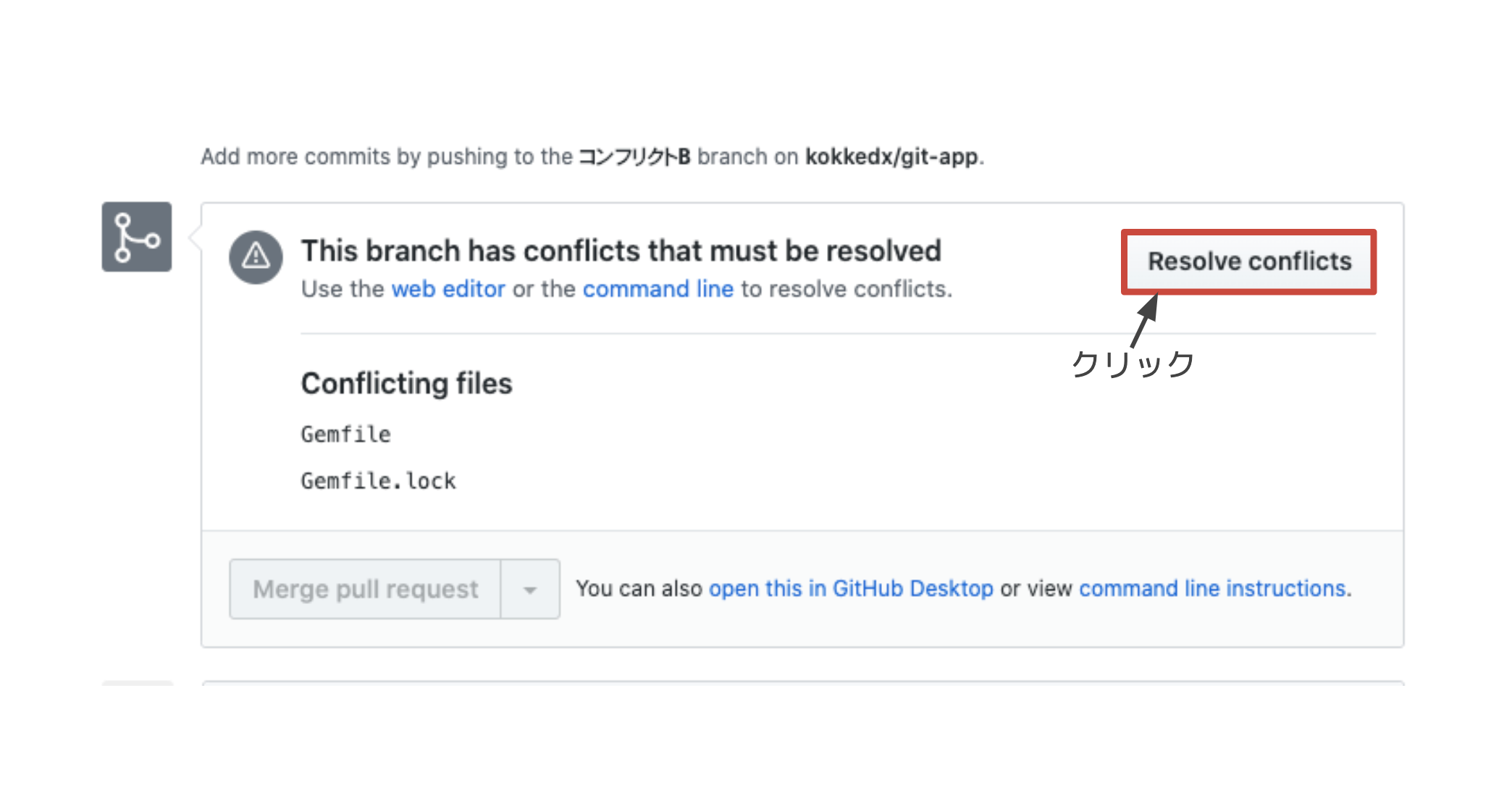Click the warning triangle alert icon
This screenshot has height=788, width=1512.
[x=256, y=256]
